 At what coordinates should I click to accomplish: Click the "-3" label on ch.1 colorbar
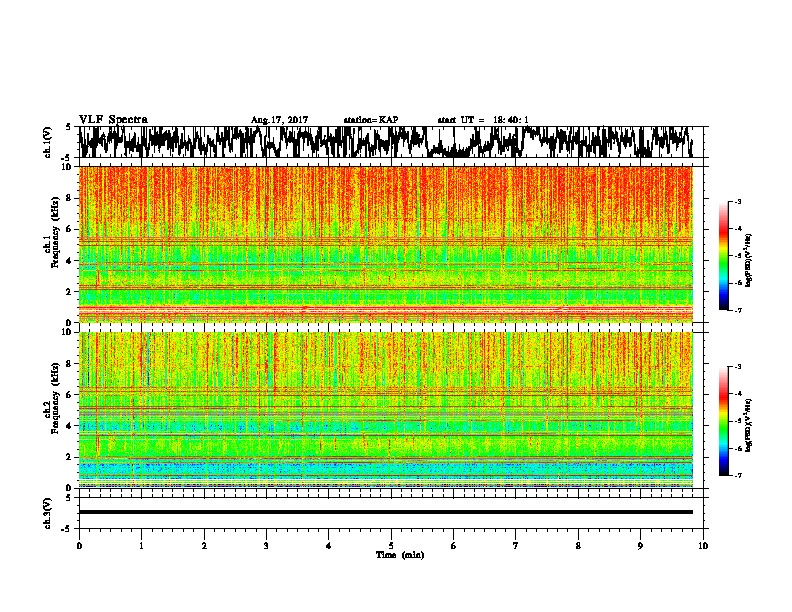click(737, 201)
